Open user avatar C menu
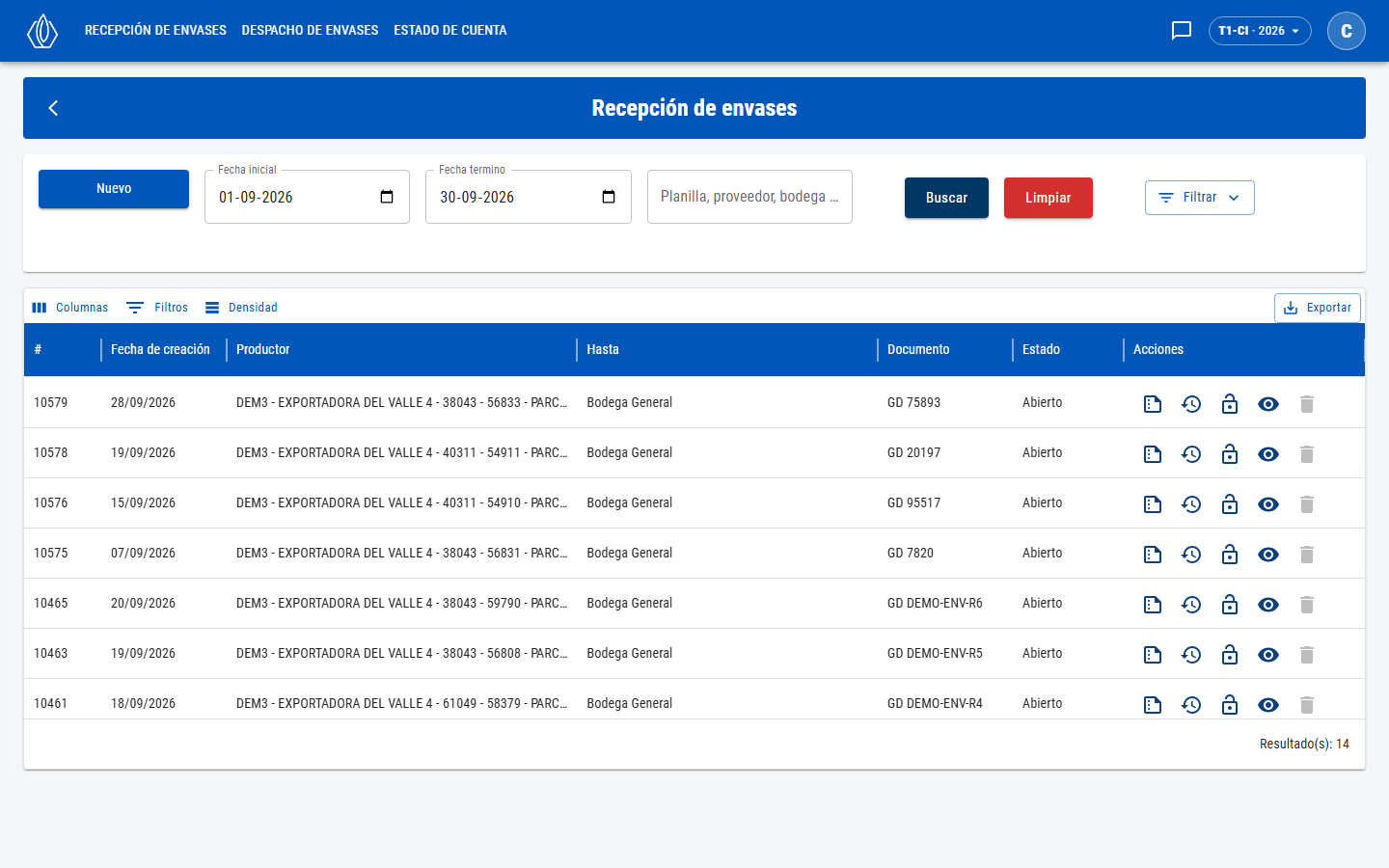 coord(1347,31)
